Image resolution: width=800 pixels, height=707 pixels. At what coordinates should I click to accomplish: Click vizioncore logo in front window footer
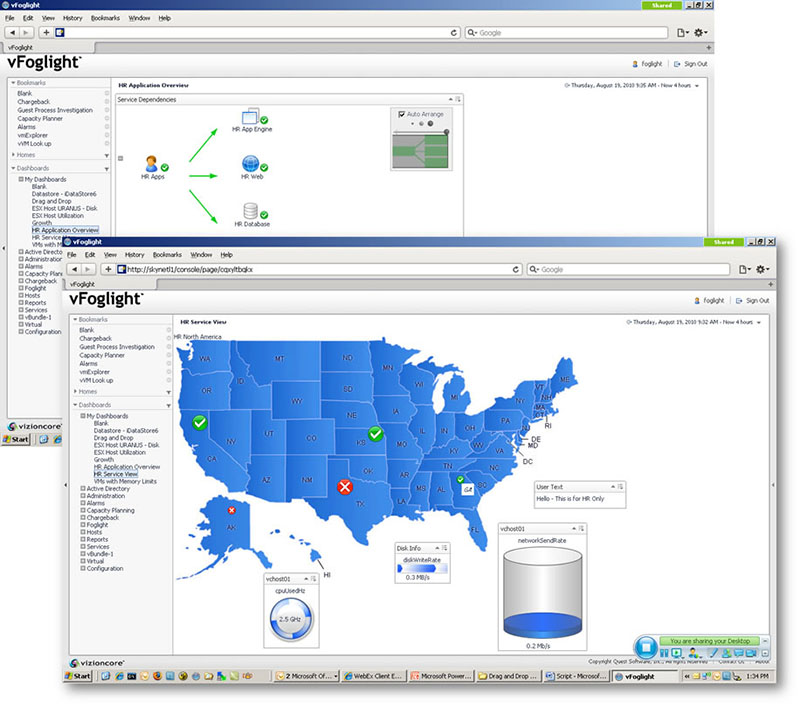[x=97, y=663]
